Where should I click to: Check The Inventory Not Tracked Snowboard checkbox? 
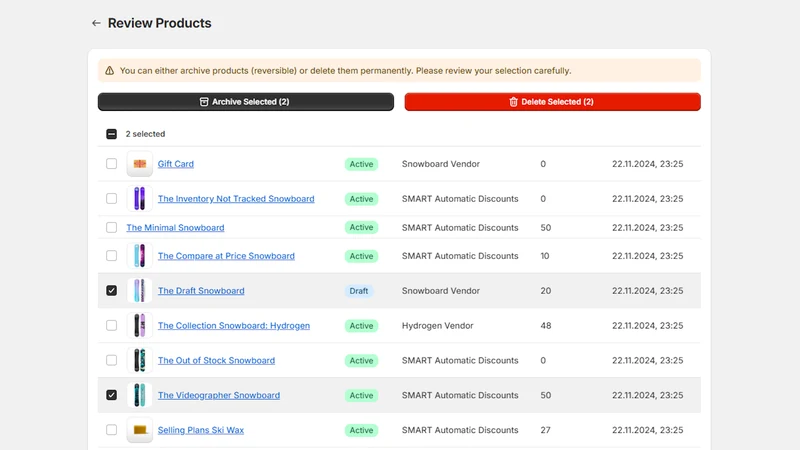tap(111, 198)
